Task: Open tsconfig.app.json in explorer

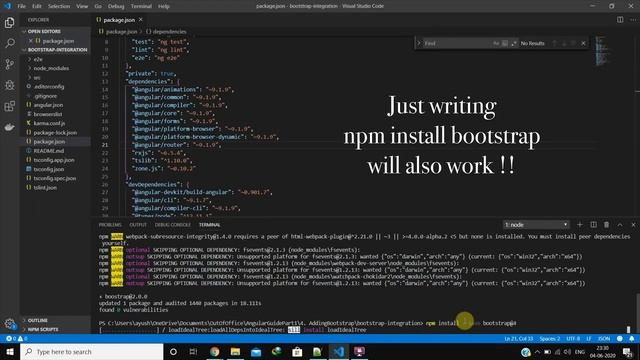Action: click(x=54, y=160)
